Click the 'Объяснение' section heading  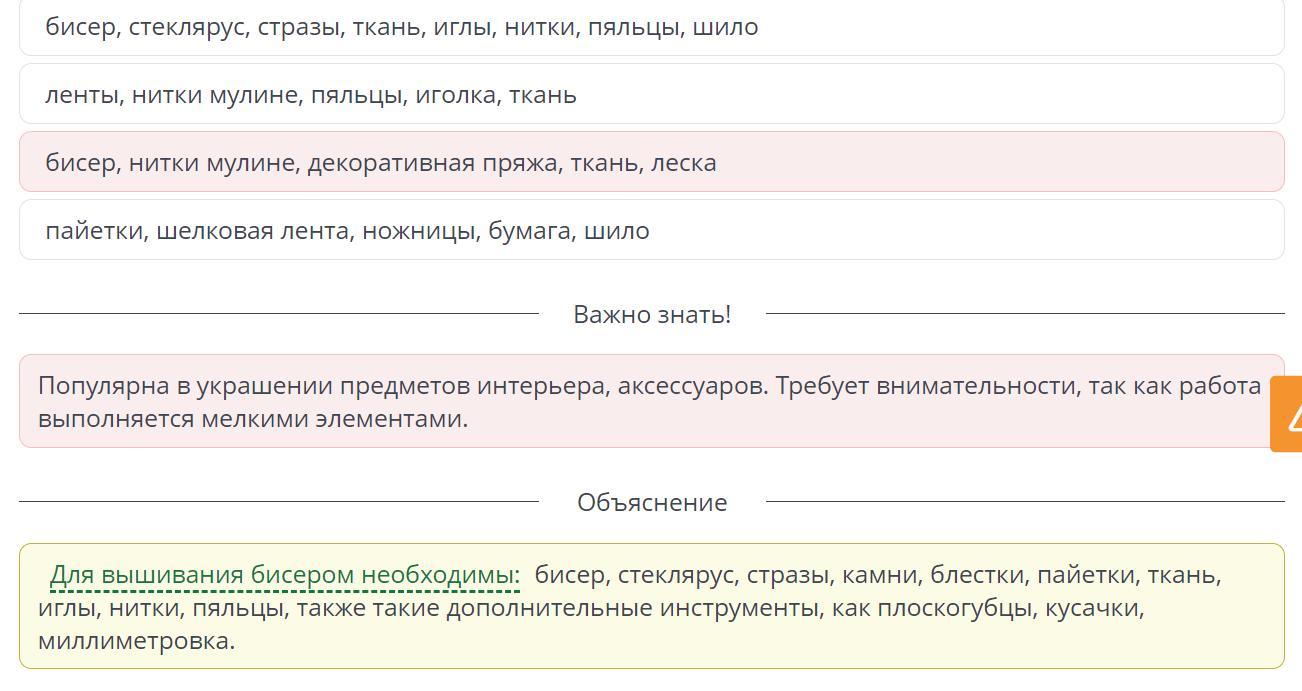click(x=652, y=502)
